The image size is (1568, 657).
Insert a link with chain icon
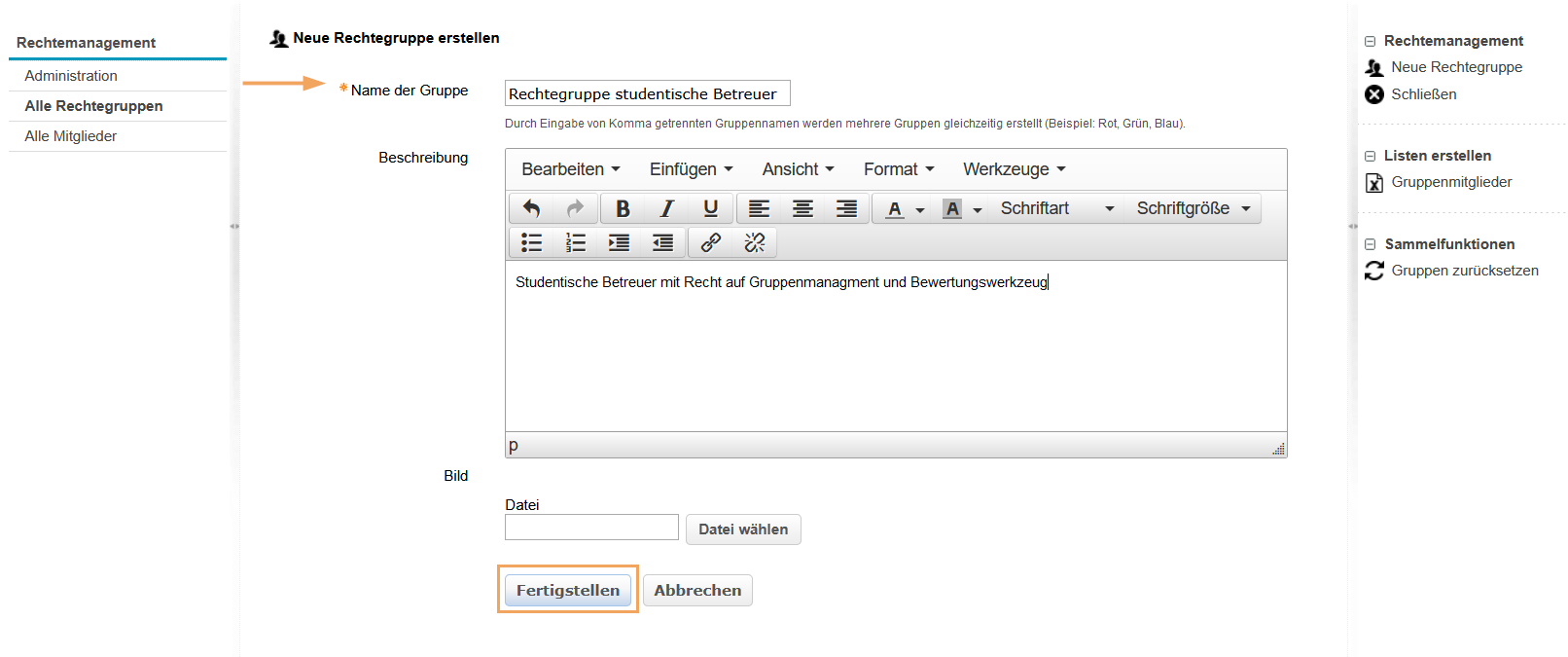point(711,242)
